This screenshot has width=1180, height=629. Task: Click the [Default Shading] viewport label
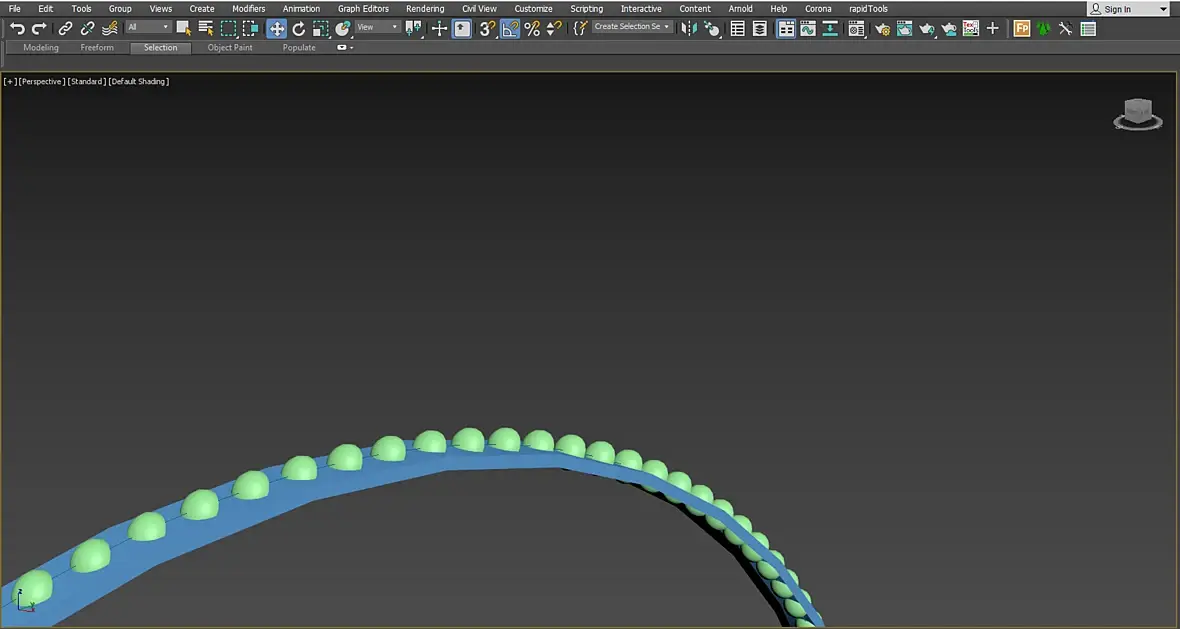(138, 82)
